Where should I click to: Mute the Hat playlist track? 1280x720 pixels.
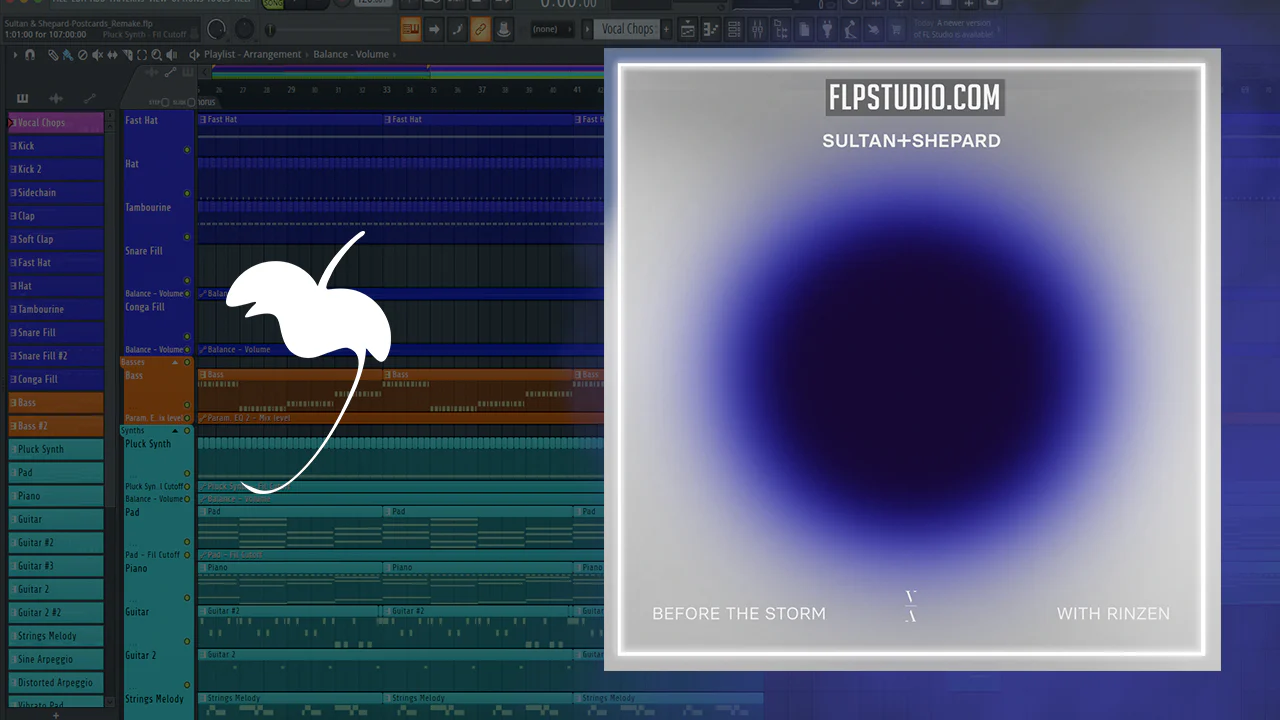coord(187,193)
